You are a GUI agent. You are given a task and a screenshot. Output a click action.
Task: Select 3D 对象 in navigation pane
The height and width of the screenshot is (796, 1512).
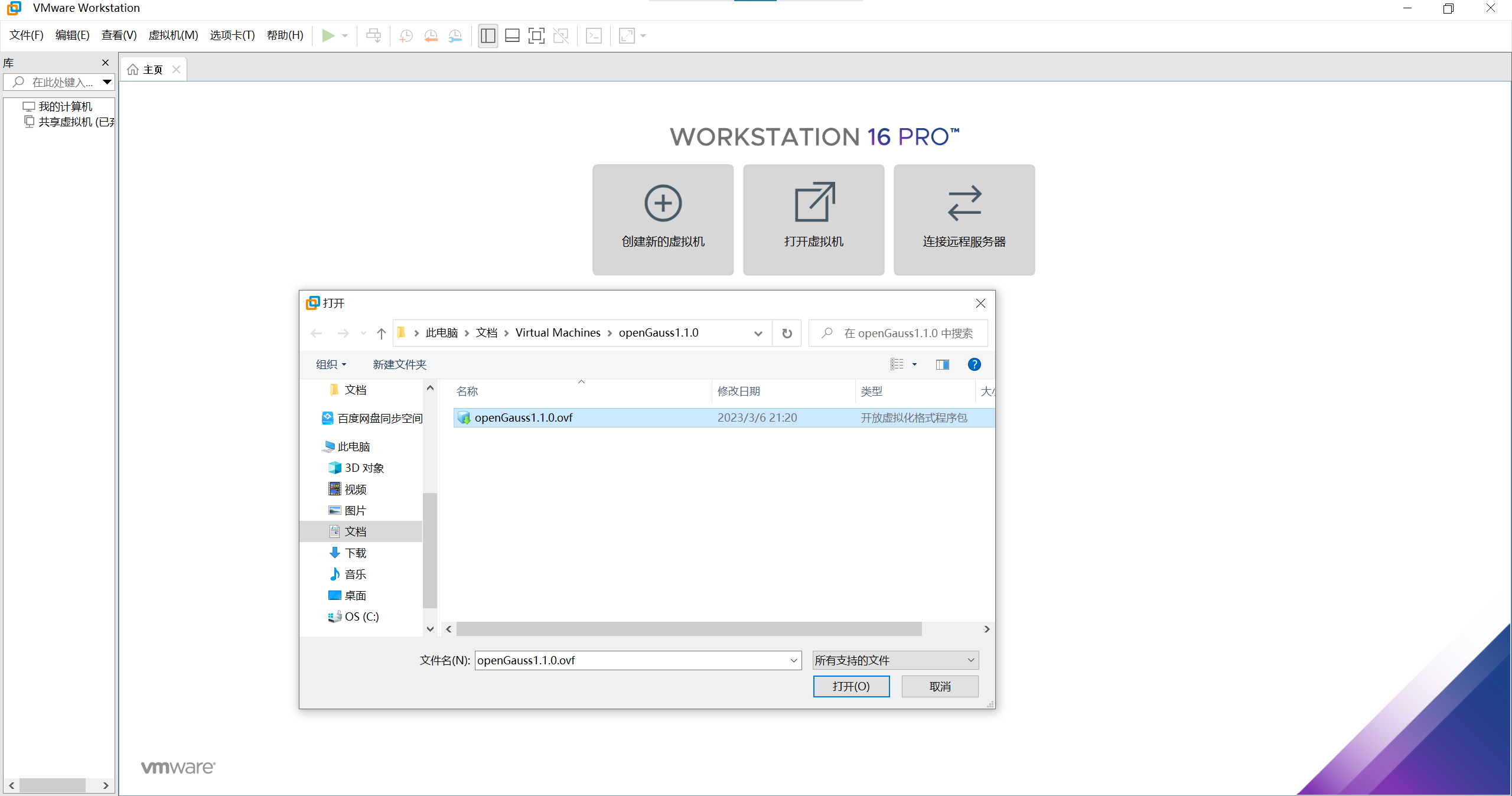click(x=356, y=468)
